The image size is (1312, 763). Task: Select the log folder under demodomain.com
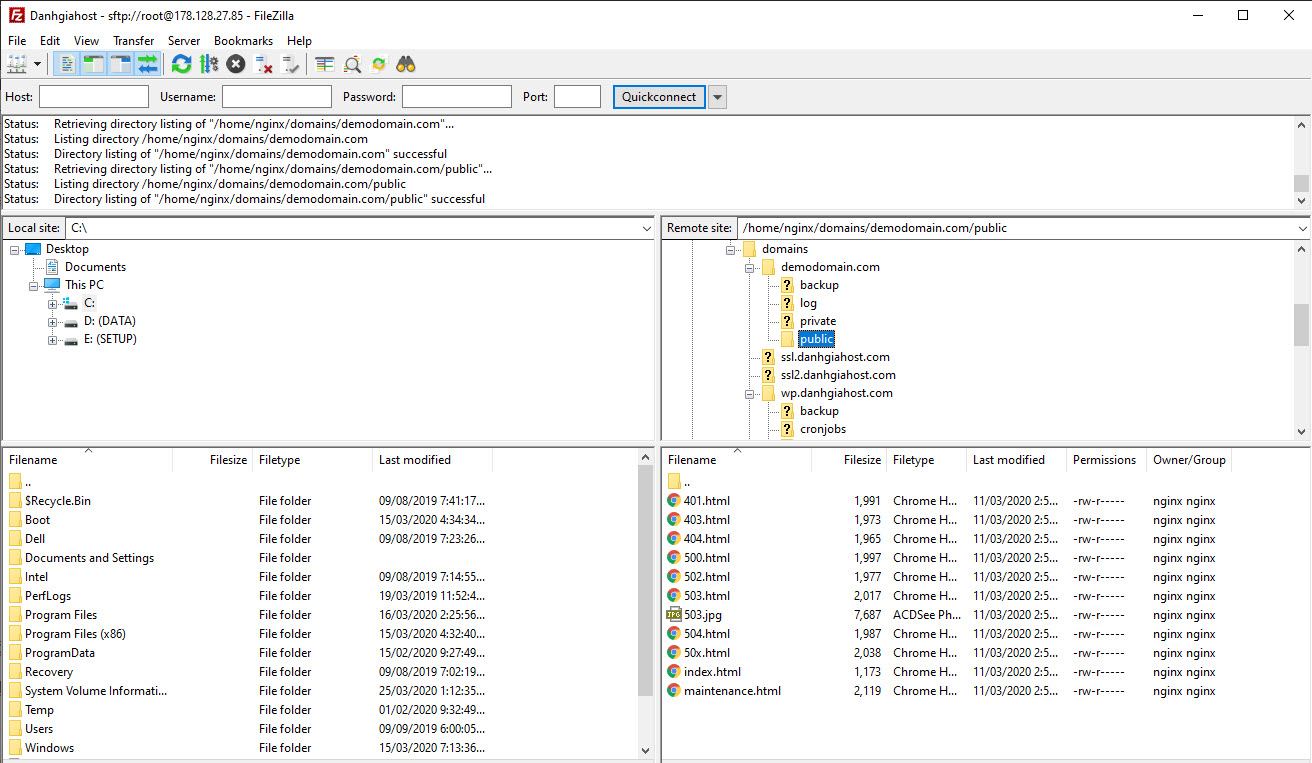(808, 303)
